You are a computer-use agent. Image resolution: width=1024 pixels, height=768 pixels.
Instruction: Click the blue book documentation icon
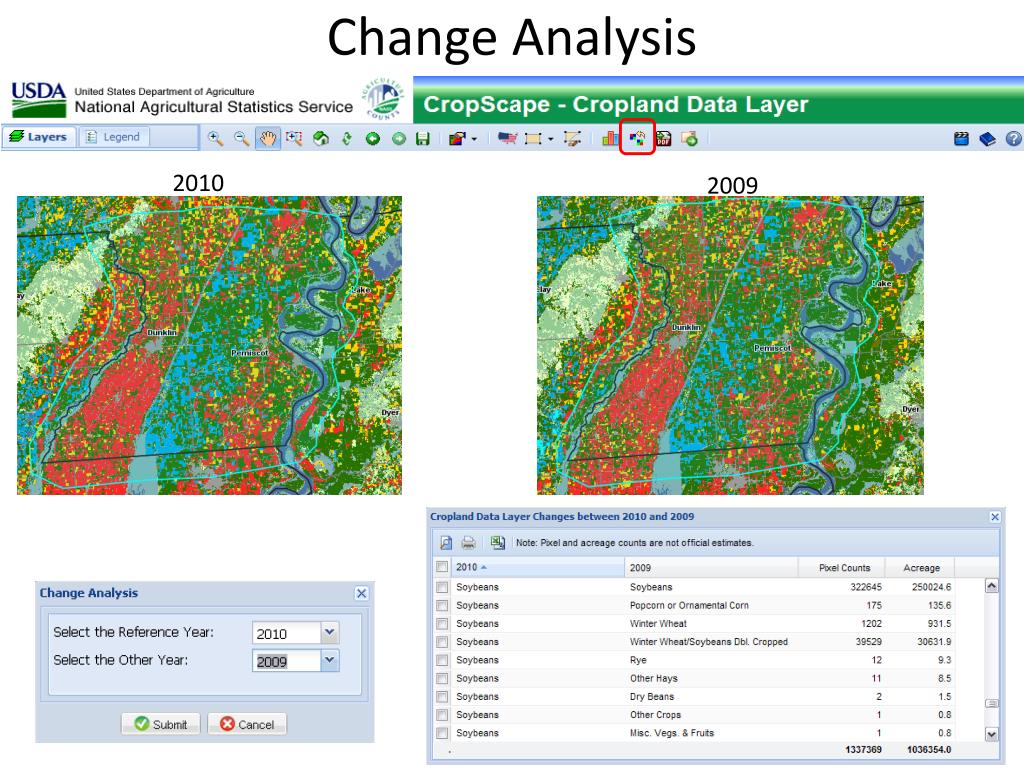click(987, 138)
